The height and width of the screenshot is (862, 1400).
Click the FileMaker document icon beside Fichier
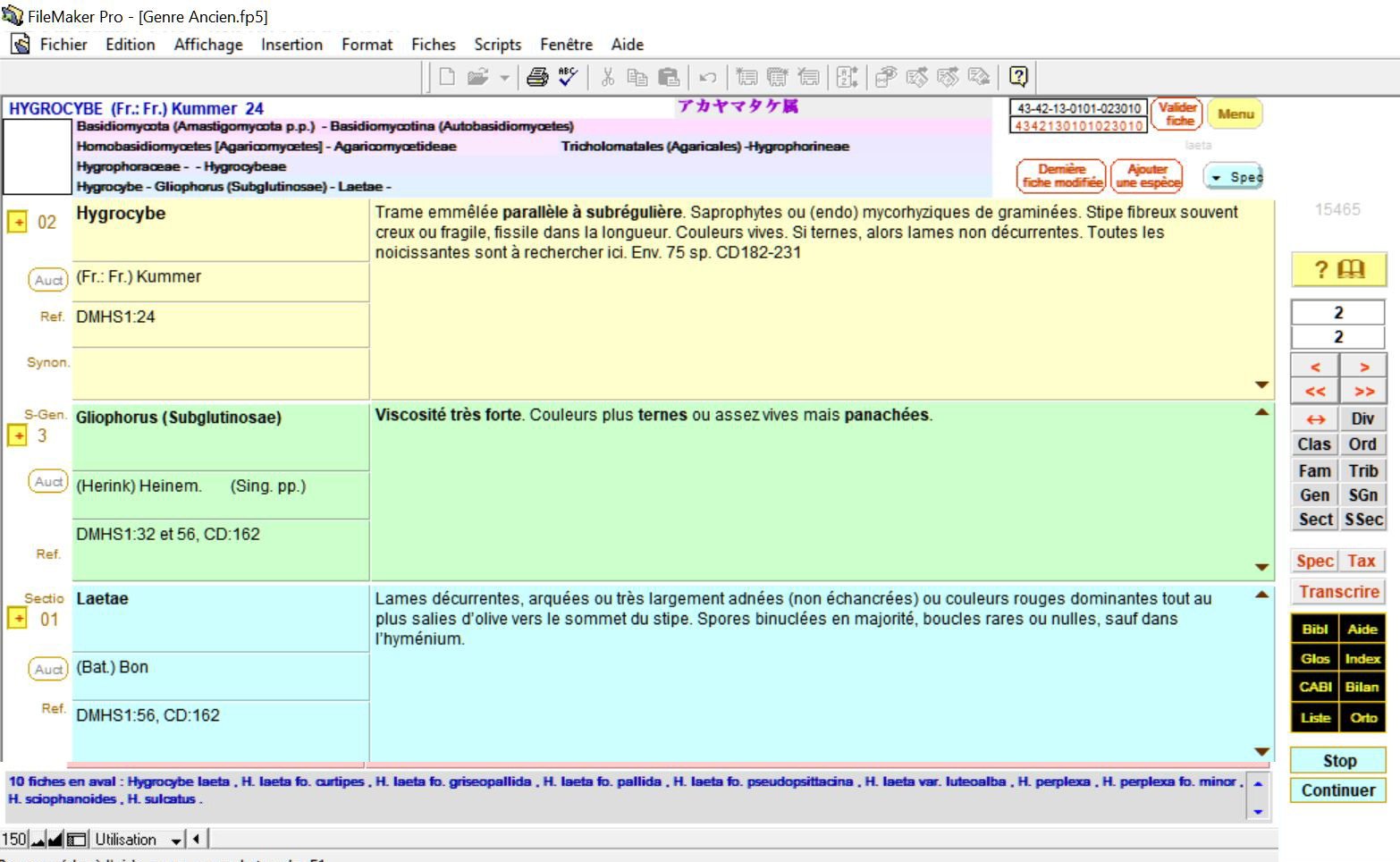coord(21,44)
